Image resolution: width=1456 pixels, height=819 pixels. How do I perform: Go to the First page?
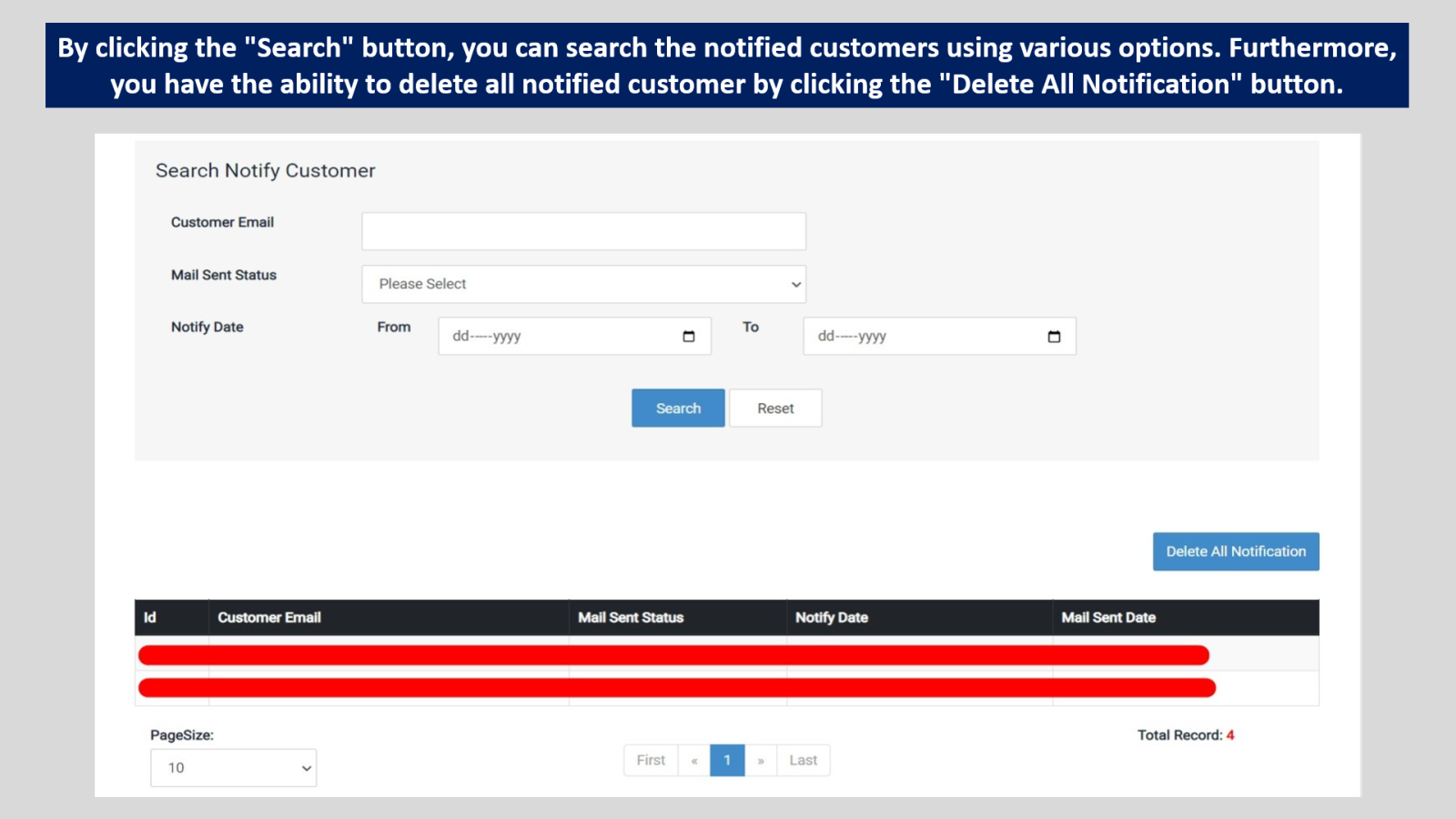tap(650, 760)
